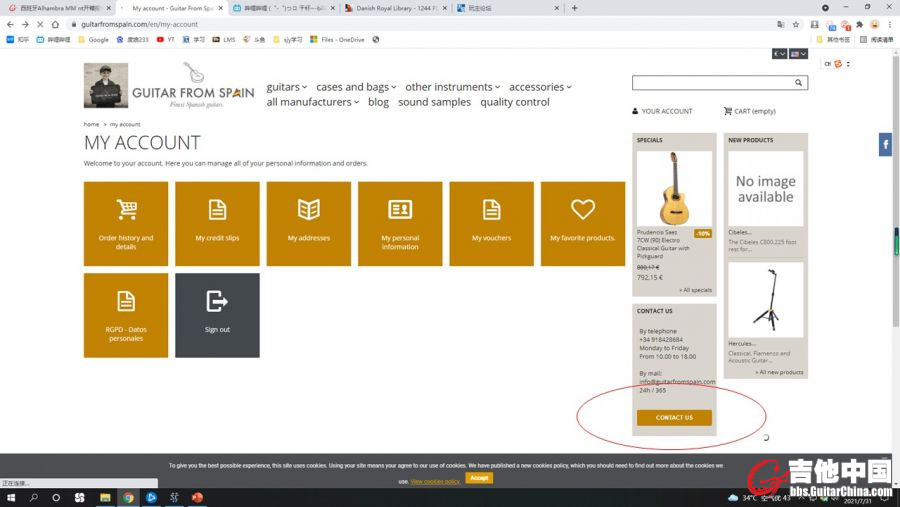Accept cookies with the Accept button
The image size is (900, 507).
479,478
